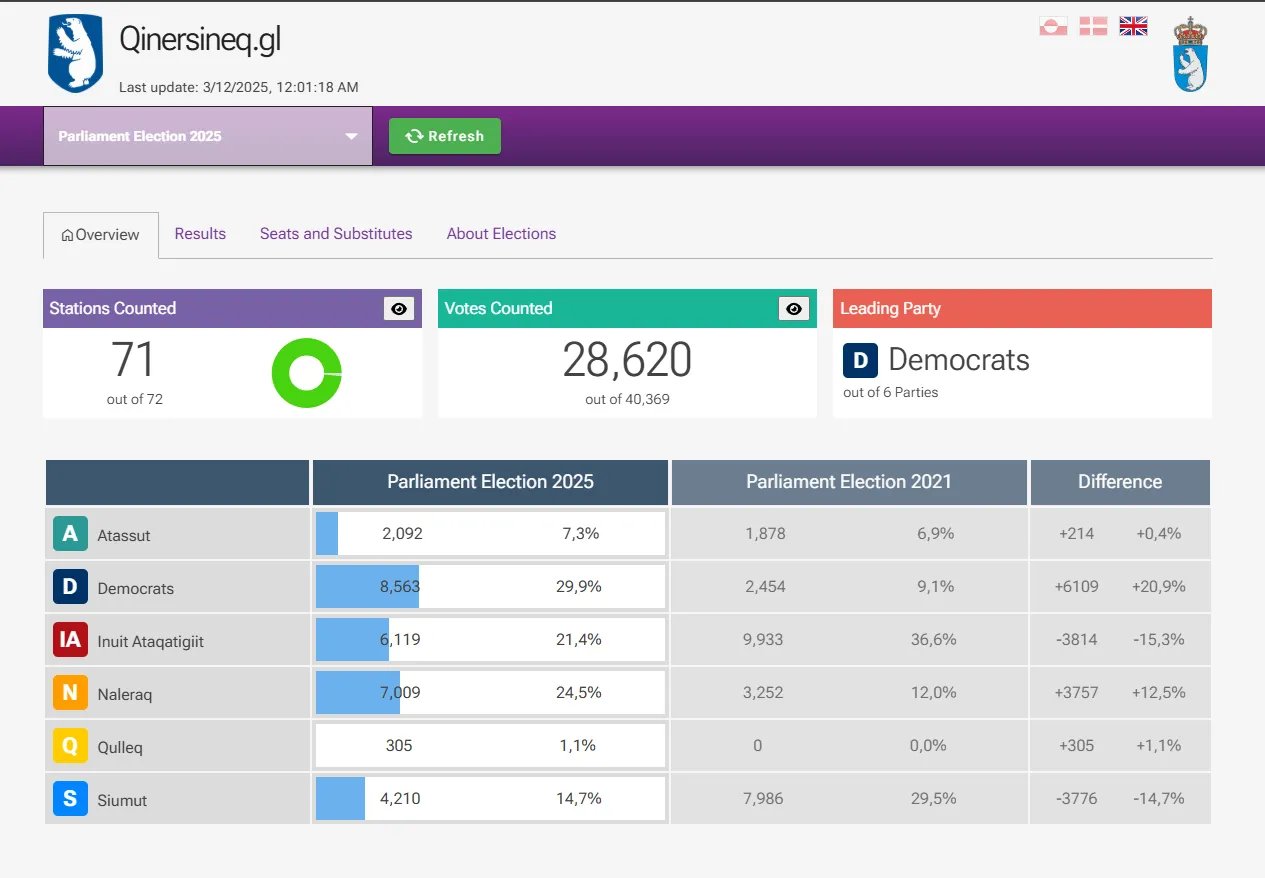The width and height of the screenshot is (1265, 878).
Task: Click the Democrats 2025 vote bar
Action: pyautogui.click(x=368, y=587)
